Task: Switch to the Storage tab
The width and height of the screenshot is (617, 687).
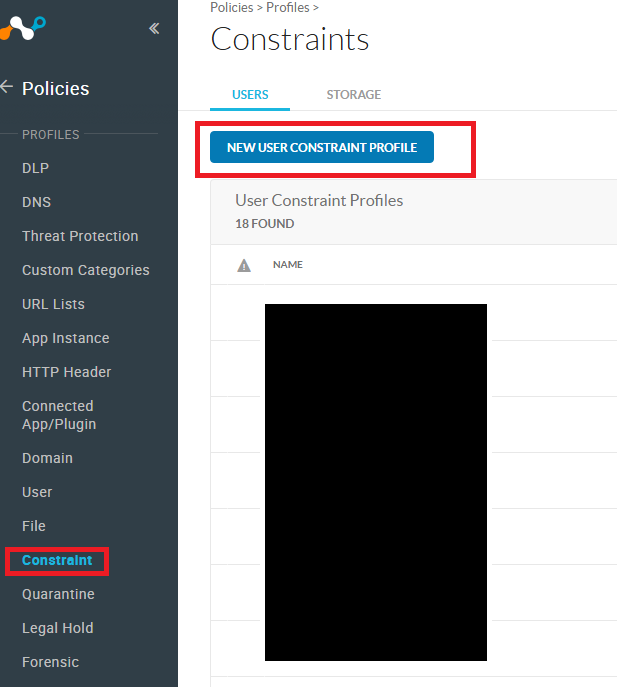Action: pos(353,95)
